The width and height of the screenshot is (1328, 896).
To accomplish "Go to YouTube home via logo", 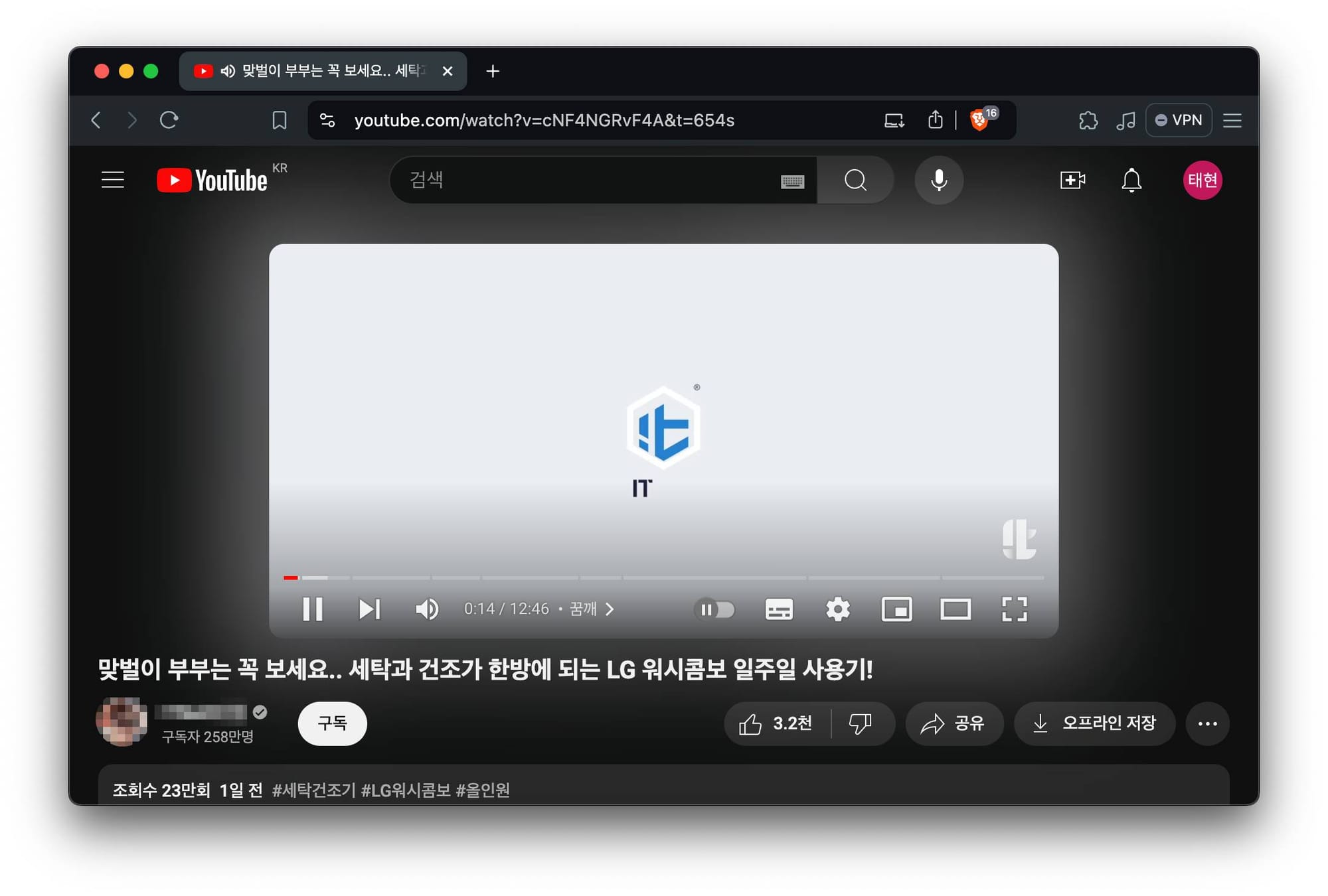I will tap(212, 180).
